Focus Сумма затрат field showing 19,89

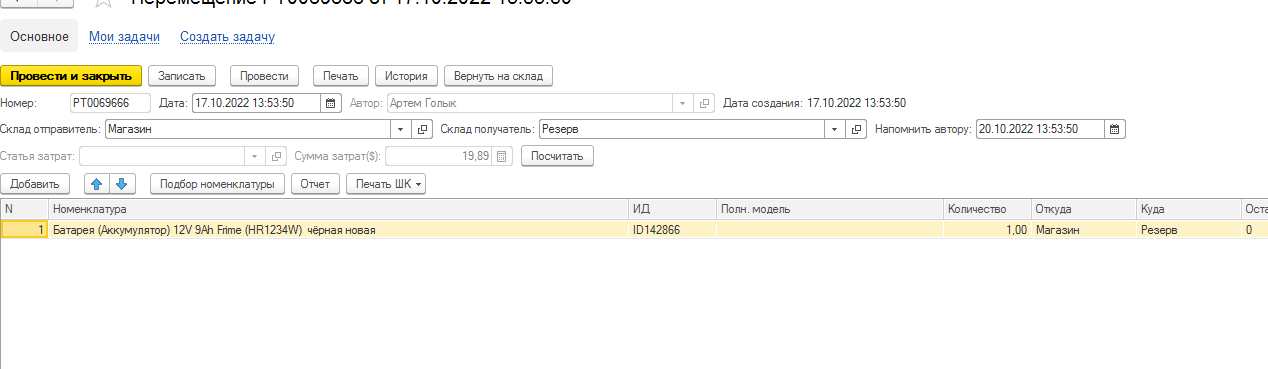440,156
